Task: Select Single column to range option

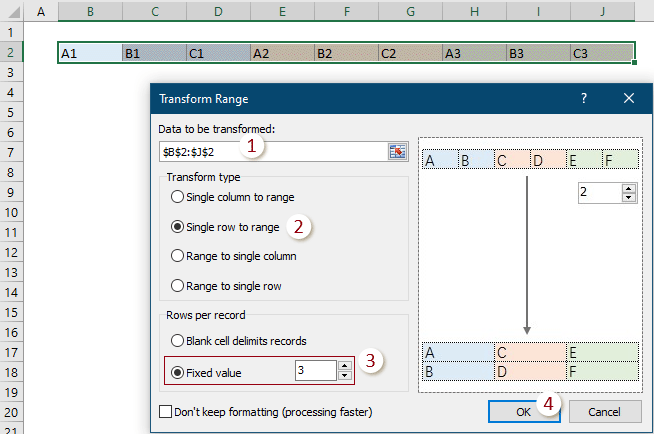Action: click(x=232, y=197)
